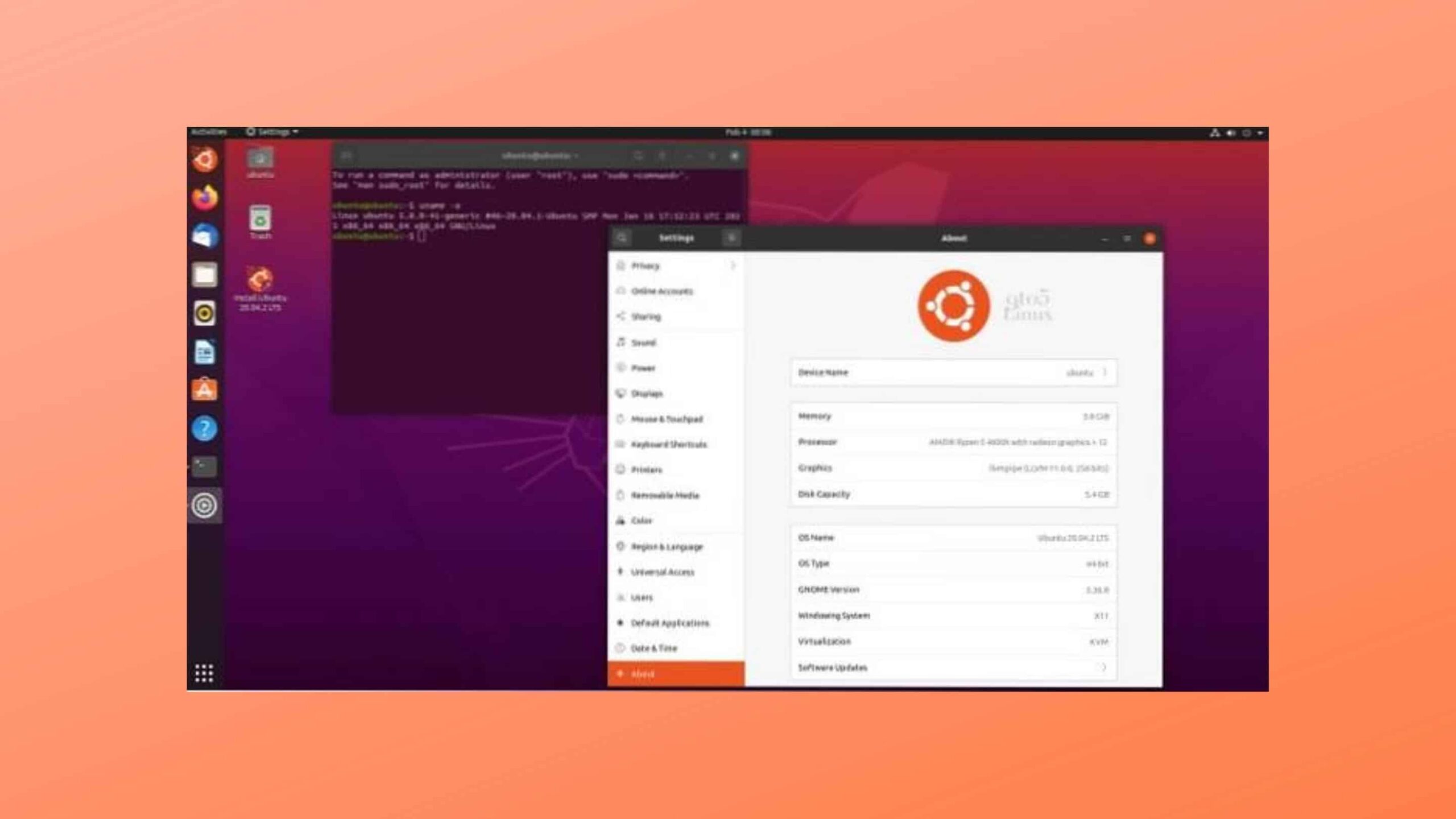Open the Files manager in dock
Image resolution: width=1456 pixels, height=819 pixels.
(205, 275)
